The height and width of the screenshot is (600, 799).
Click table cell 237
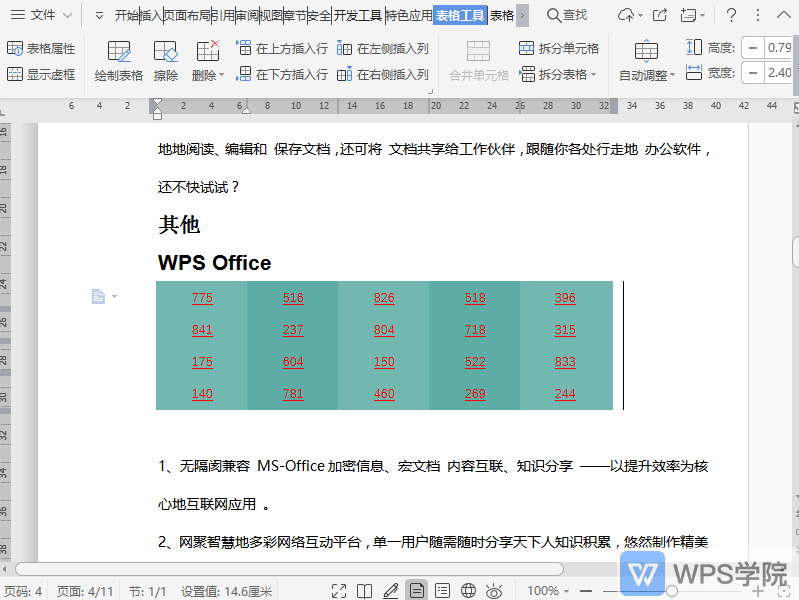pyautogui.click(x=293, y=330)
